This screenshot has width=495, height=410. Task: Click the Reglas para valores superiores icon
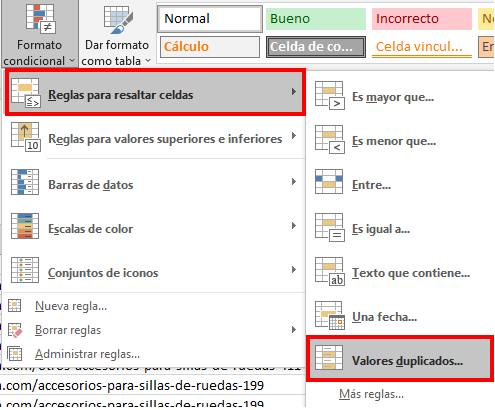pyautogui.click(x=25, y=137)
